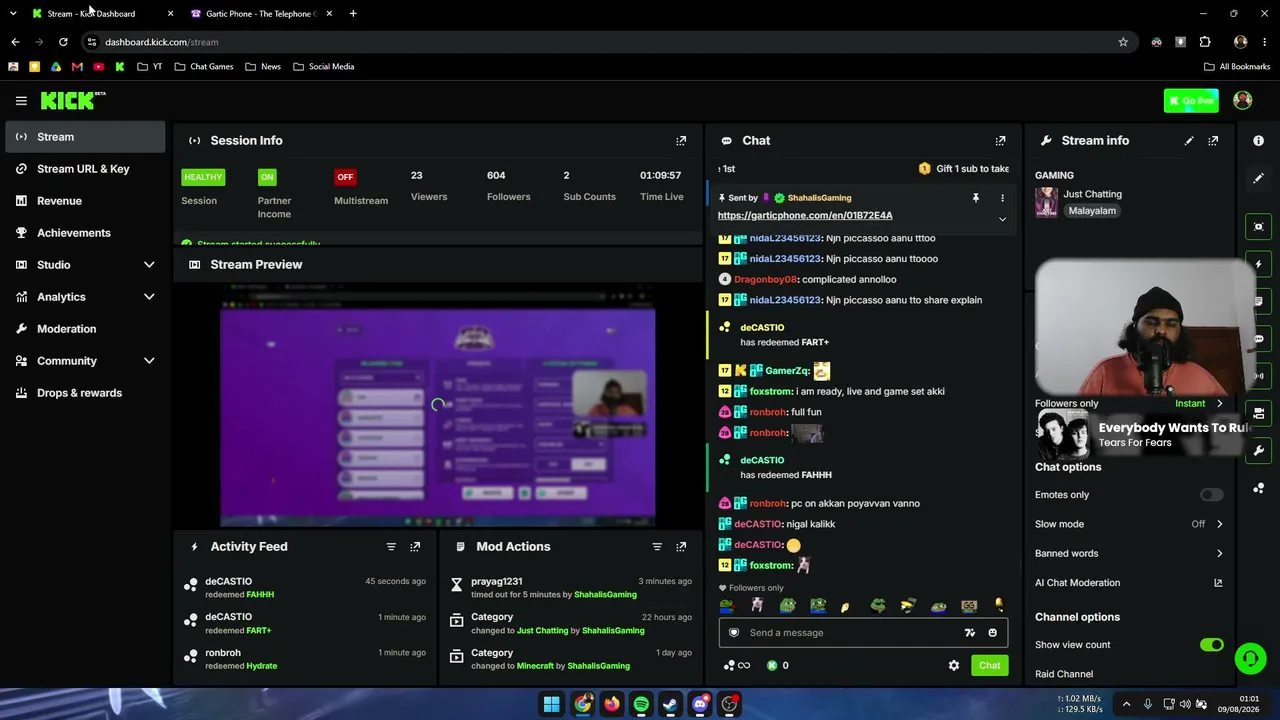Reload the dashboard page
This screenshot has height=720, width=1280.
[63, 42]
